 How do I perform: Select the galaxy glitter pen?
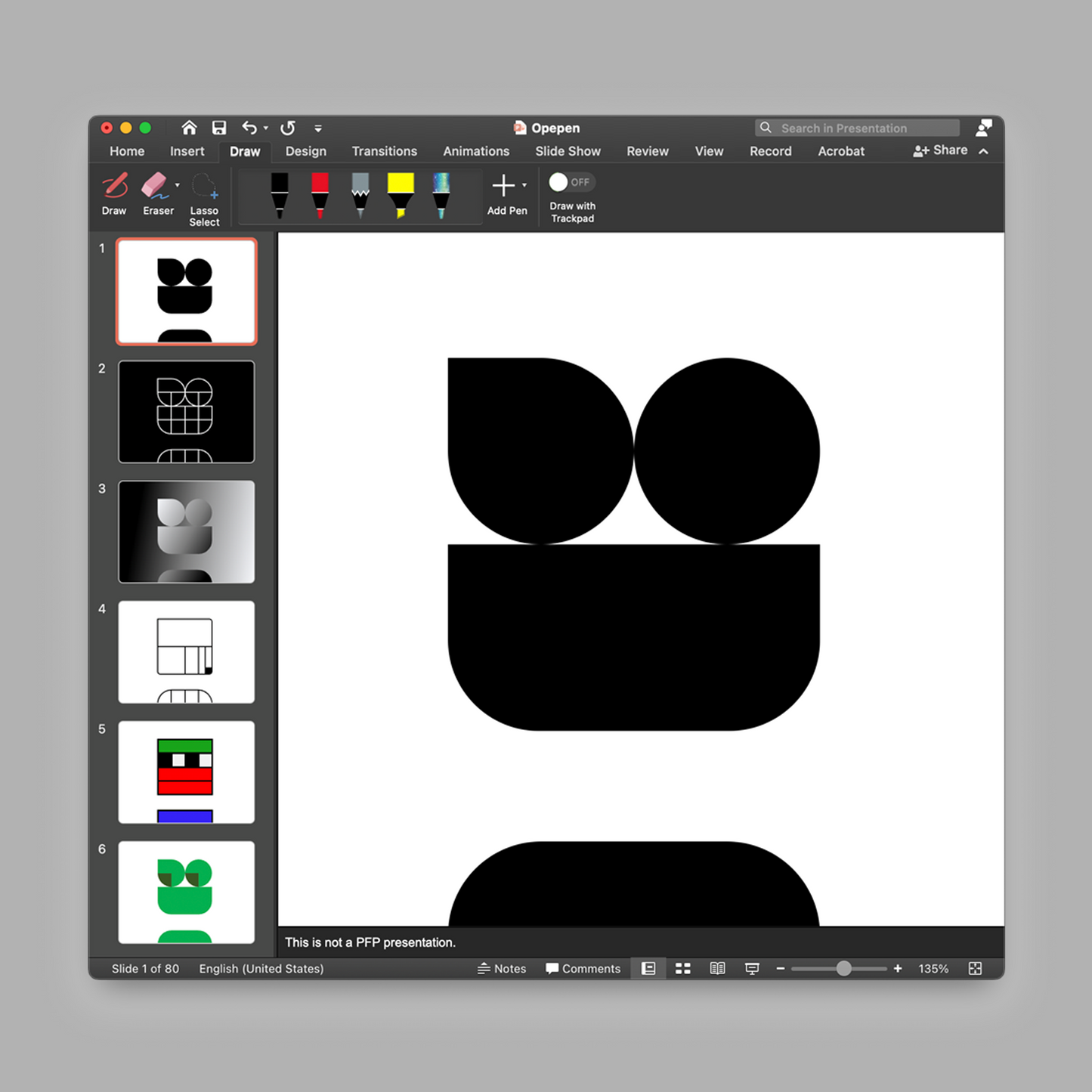441,196
